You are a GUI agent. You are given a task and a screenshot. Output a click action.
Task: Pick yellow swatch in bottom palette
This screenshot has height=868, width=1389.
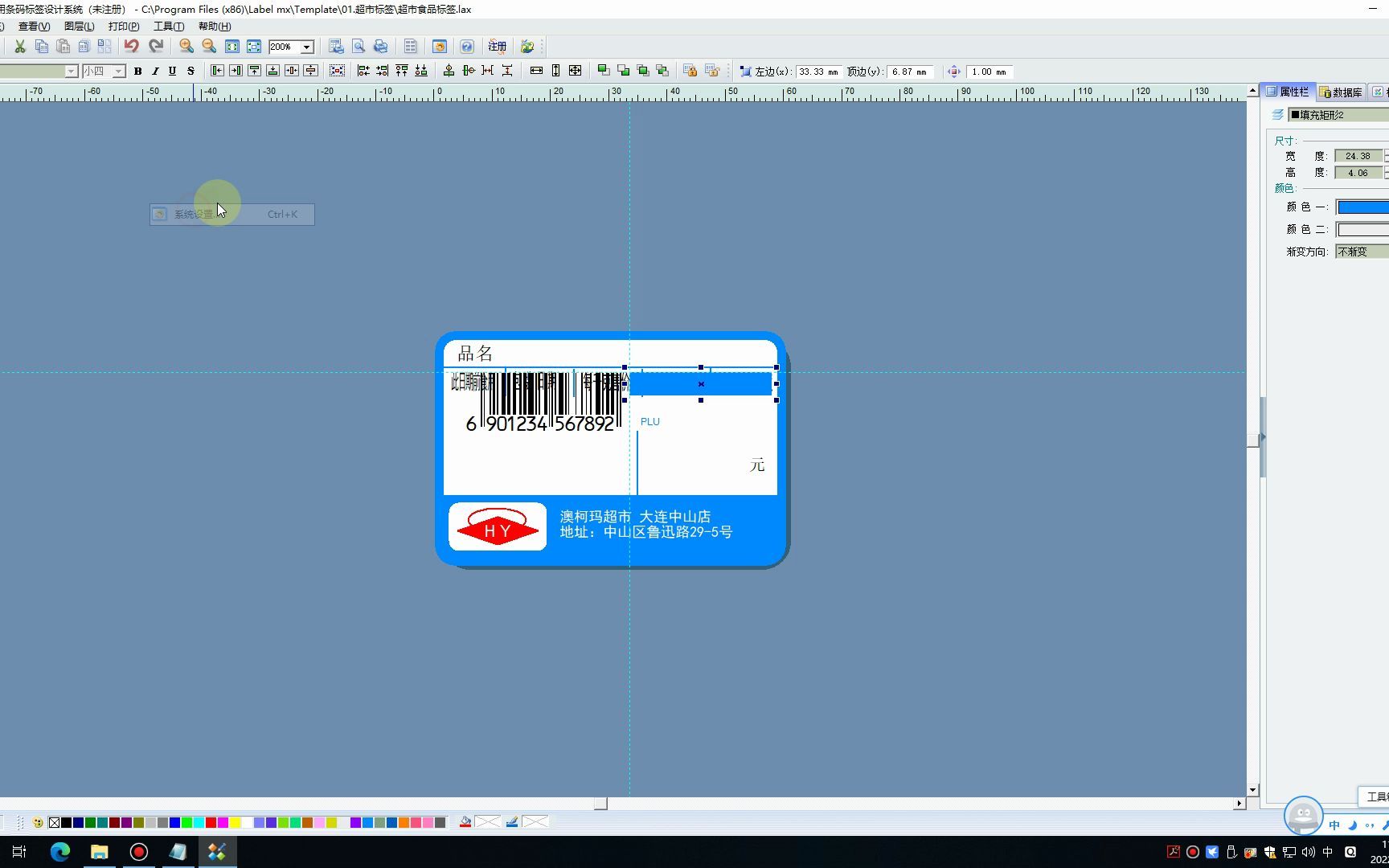[235, 822]
